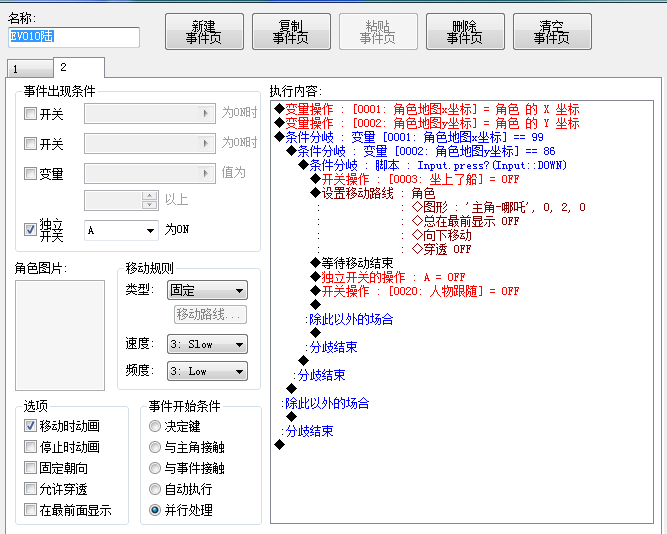The height and width of the screenshot is (534, 667).
Task: Select the outermost 除此以外的场合 line
Action: coord(326,403)
